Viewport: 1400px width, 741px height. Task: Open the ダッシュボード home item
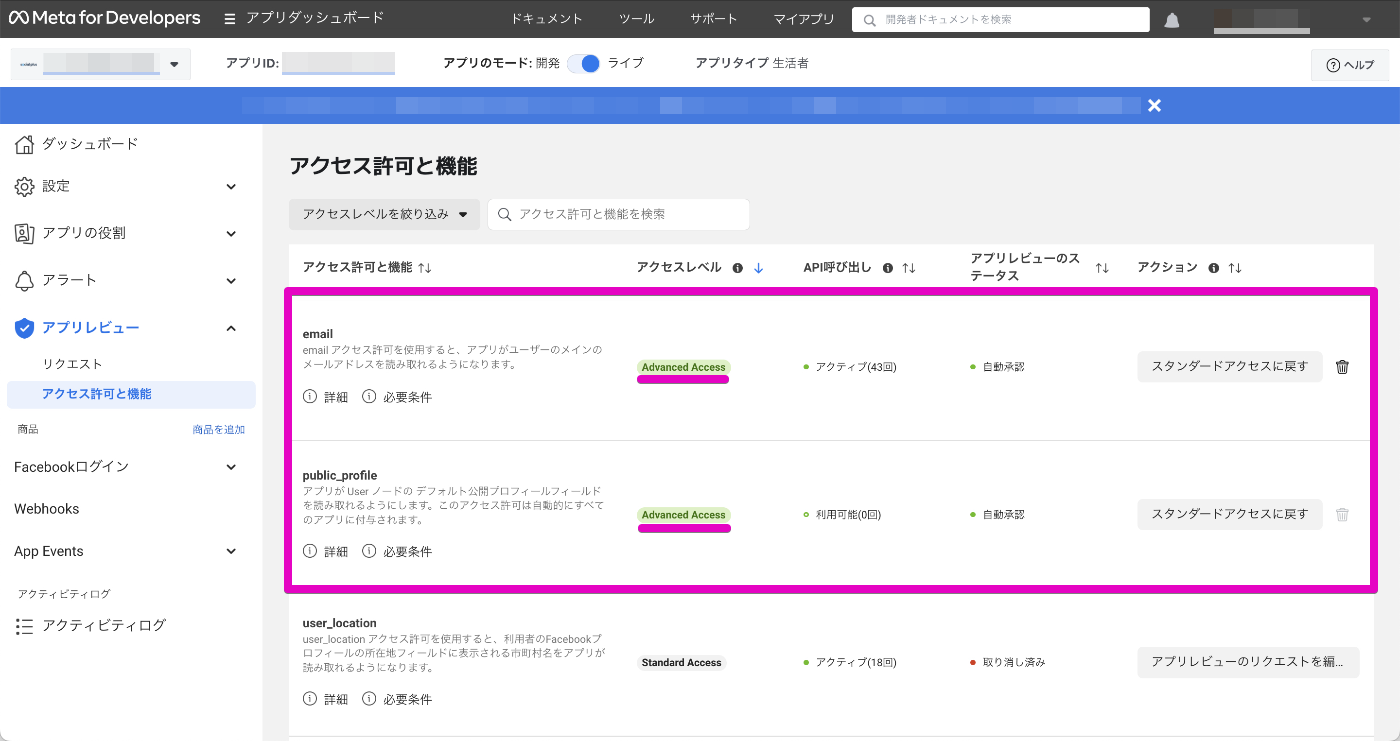(76, 144)
